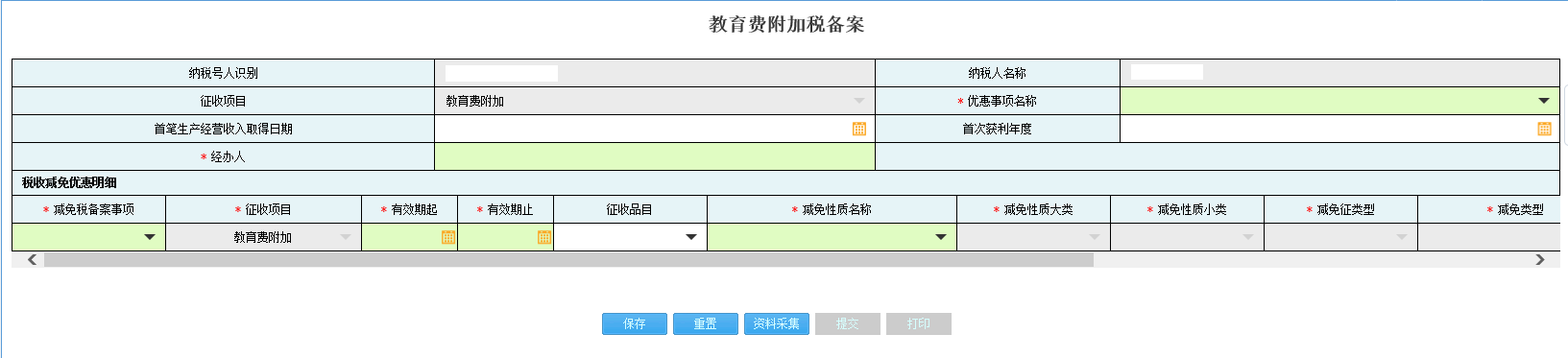Click the 减免性质大类 column header

(x=1033, y=209)
